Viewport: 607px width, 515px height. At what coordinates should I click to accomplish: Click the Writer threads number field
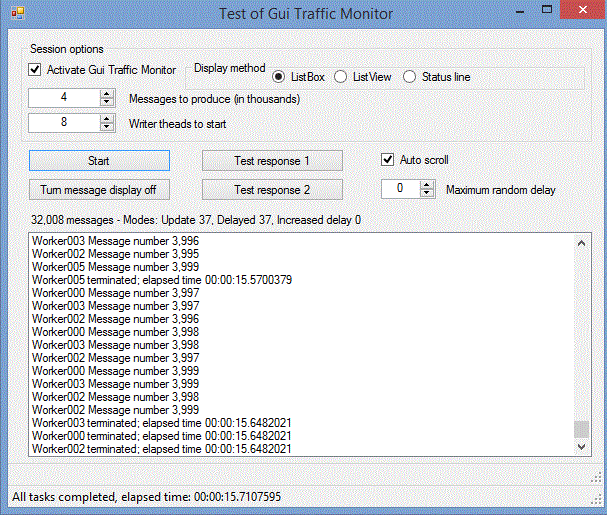pos(64,122)
